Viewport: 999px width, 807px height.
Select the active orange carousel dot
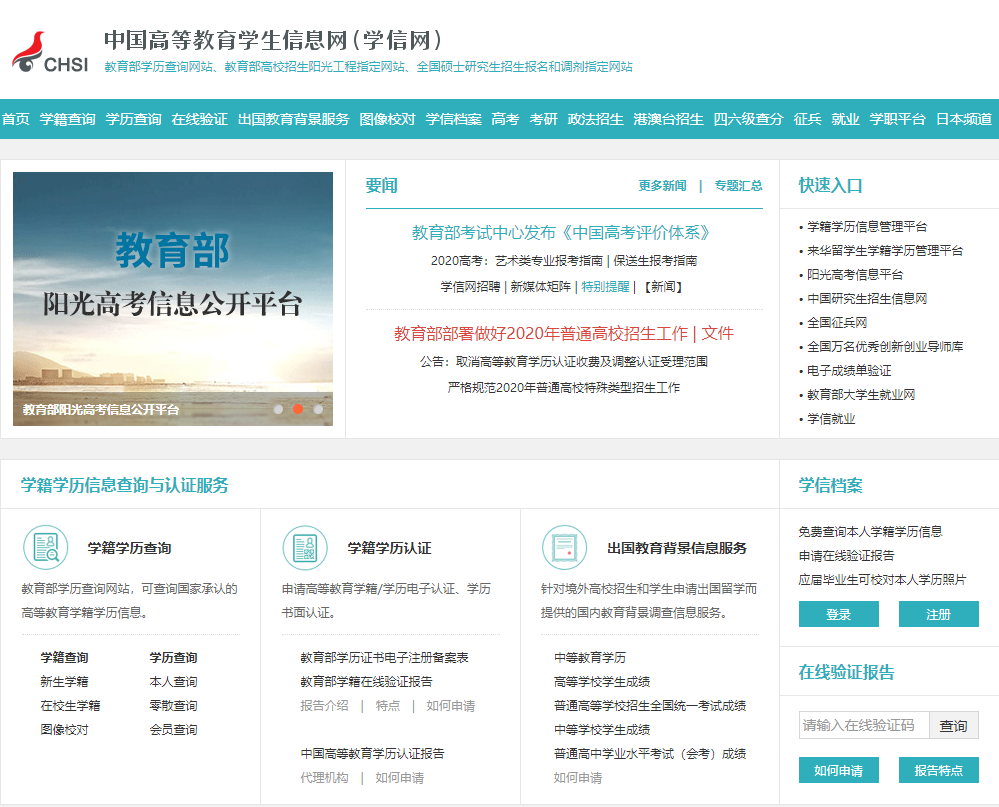pos(298,409)
